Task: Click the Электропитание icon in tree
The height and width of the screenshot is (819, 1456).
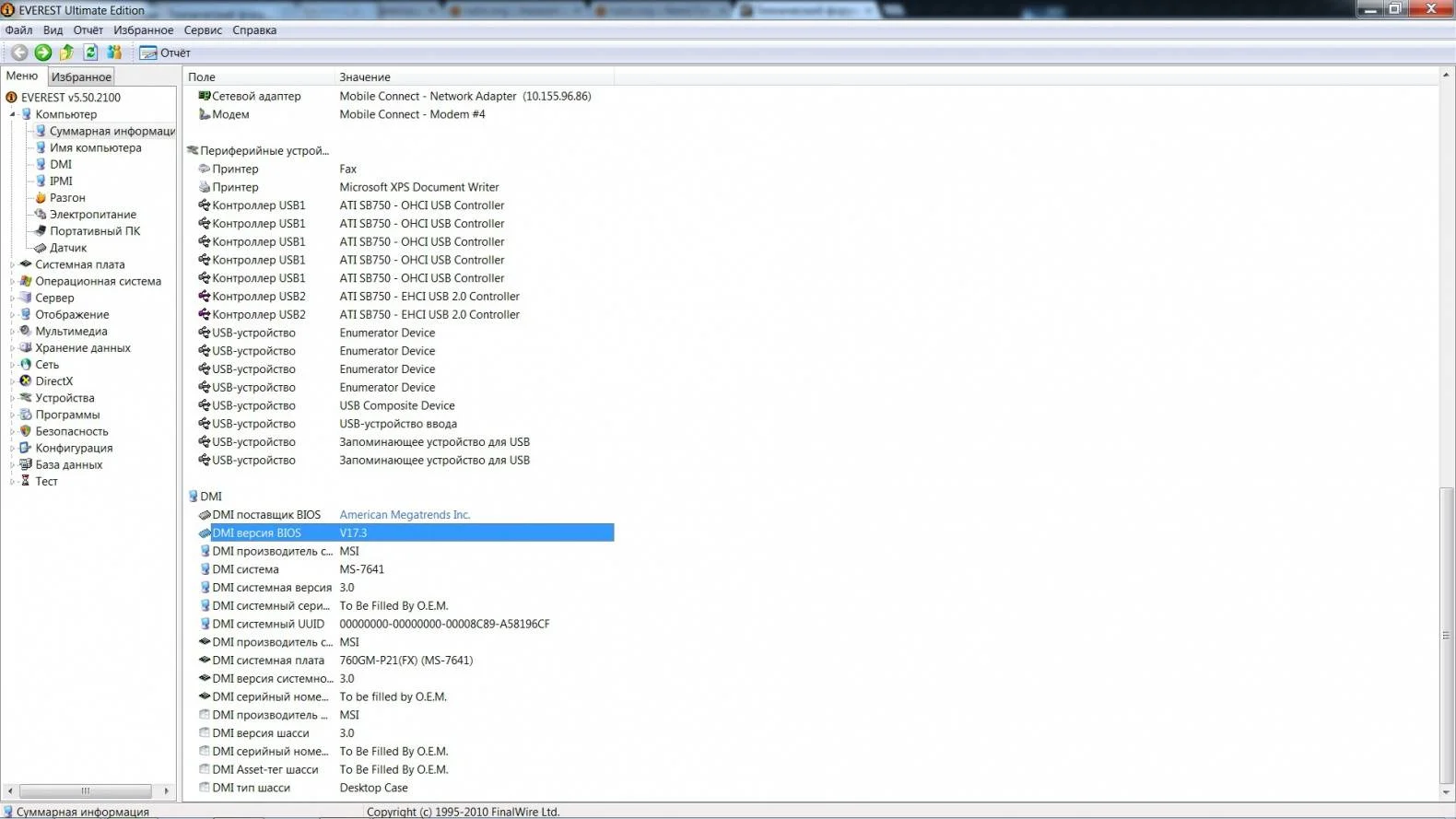Action: coord(41,214)
